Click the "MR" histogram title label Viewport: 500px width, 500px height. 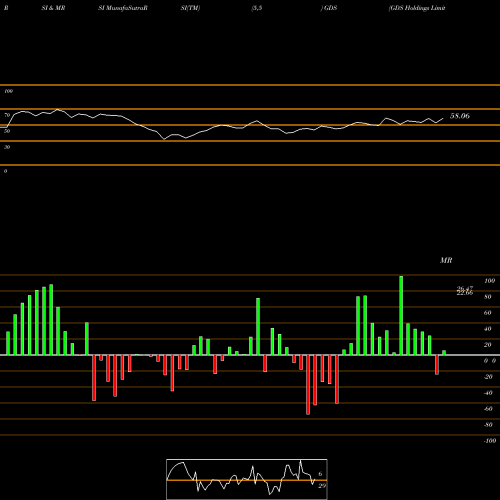(x=446, y=260)
